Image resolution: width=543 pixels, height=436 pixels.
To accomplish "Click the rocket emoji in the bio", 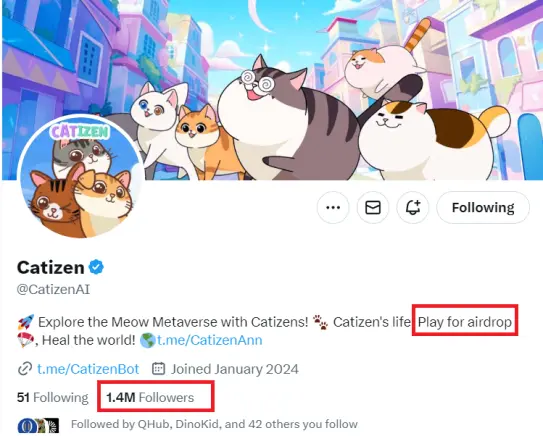I will click(x=26, y=322).
